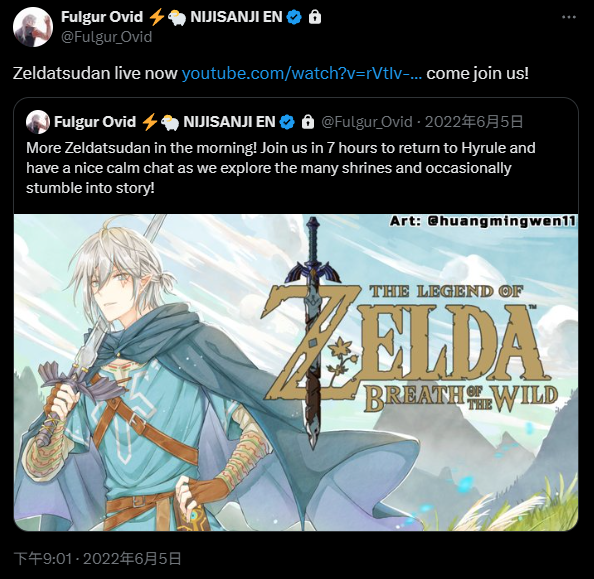Click the bottom timestamp 下午9:01
The image size is (594, 579).
pyautogui.click(x=42, y=559)
